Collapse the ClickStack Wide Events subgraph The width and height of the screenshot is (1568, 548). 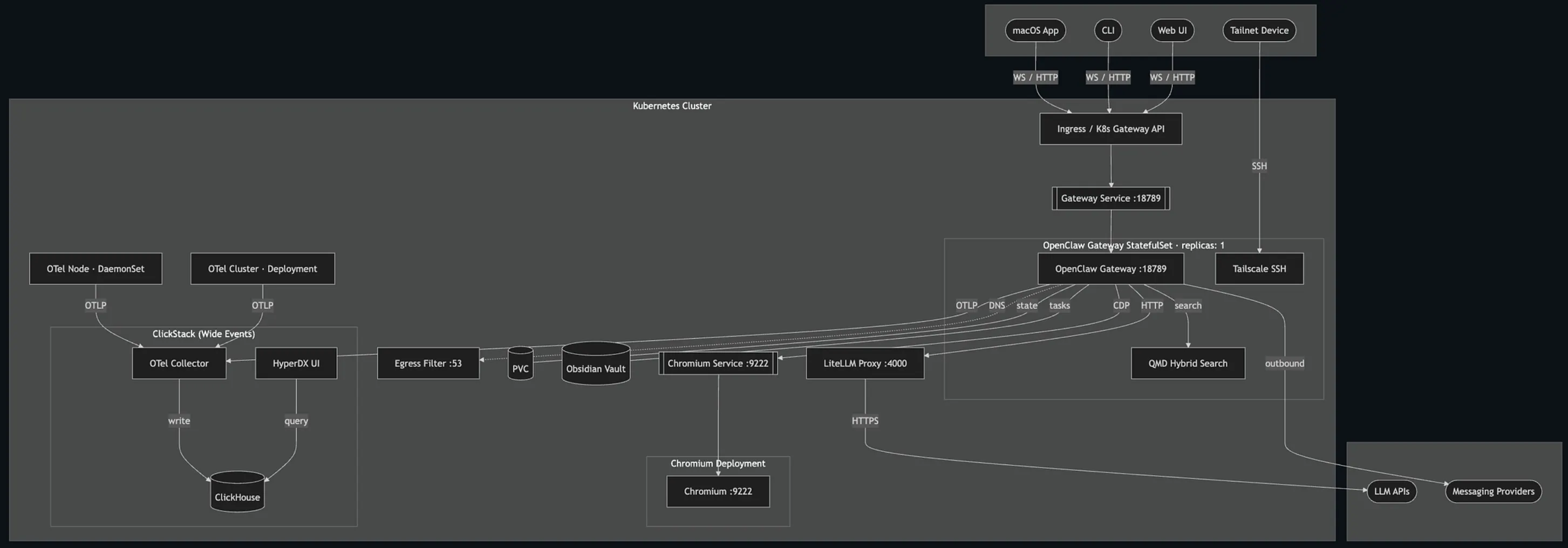pyautogui.click(x=204, y=333)
